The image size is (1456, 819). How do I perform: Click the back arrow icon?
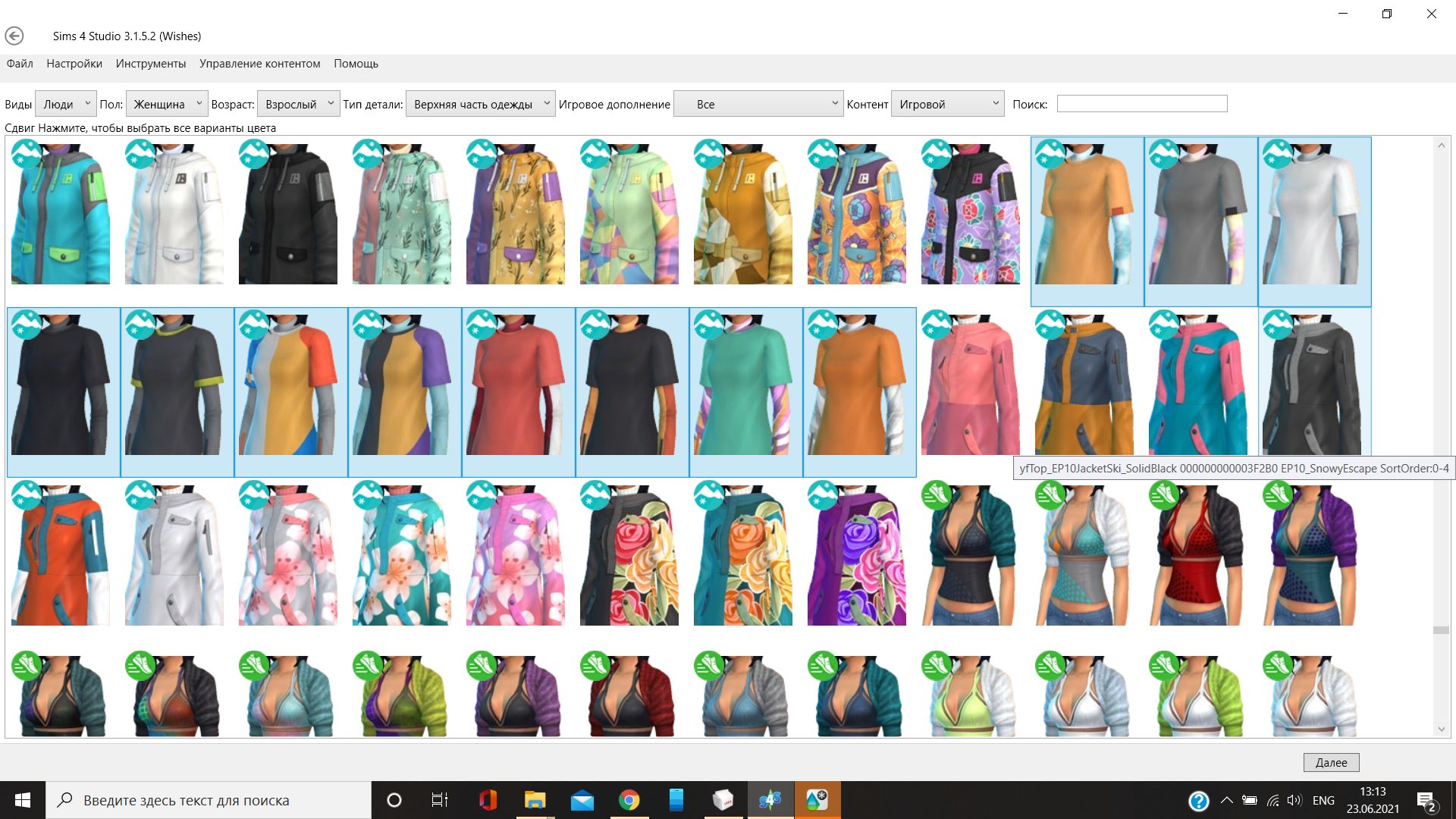tap(14, 36)
